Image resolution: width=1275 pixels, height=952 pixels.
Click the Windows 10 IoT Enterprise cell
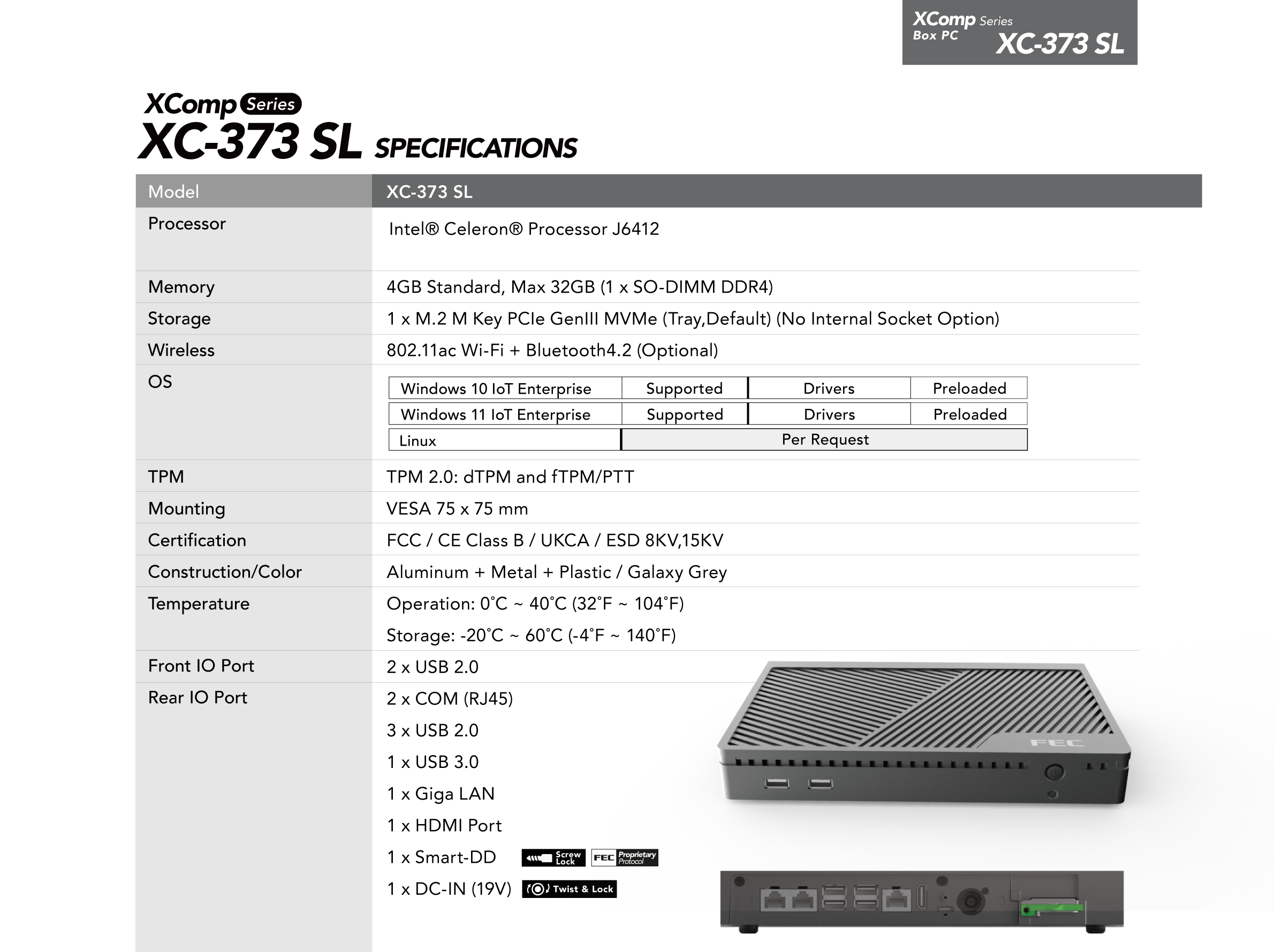click(x=505, y=388)
